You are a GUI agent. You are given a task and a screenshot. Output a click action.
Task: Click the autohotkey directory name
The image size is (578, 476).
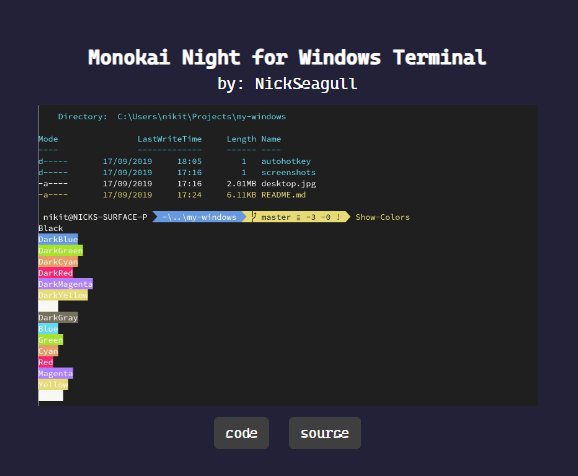tap(286, 161)
